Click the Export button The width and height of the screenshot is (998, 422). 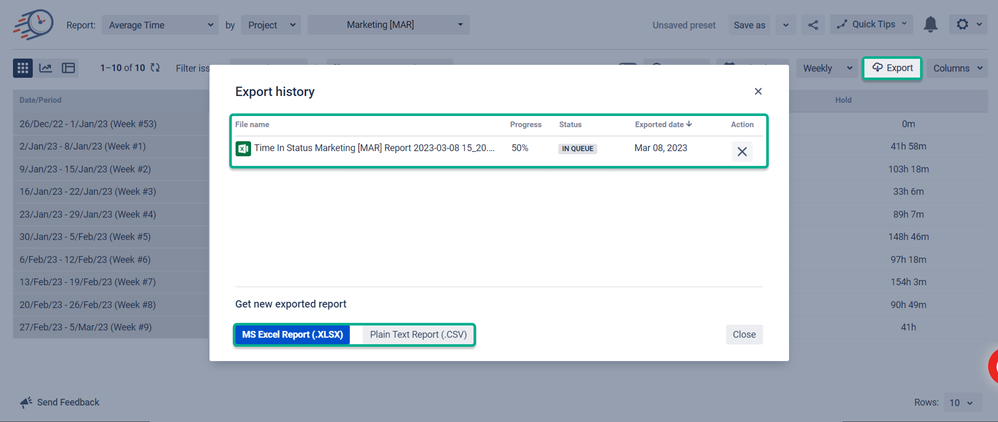coord(892,67)
